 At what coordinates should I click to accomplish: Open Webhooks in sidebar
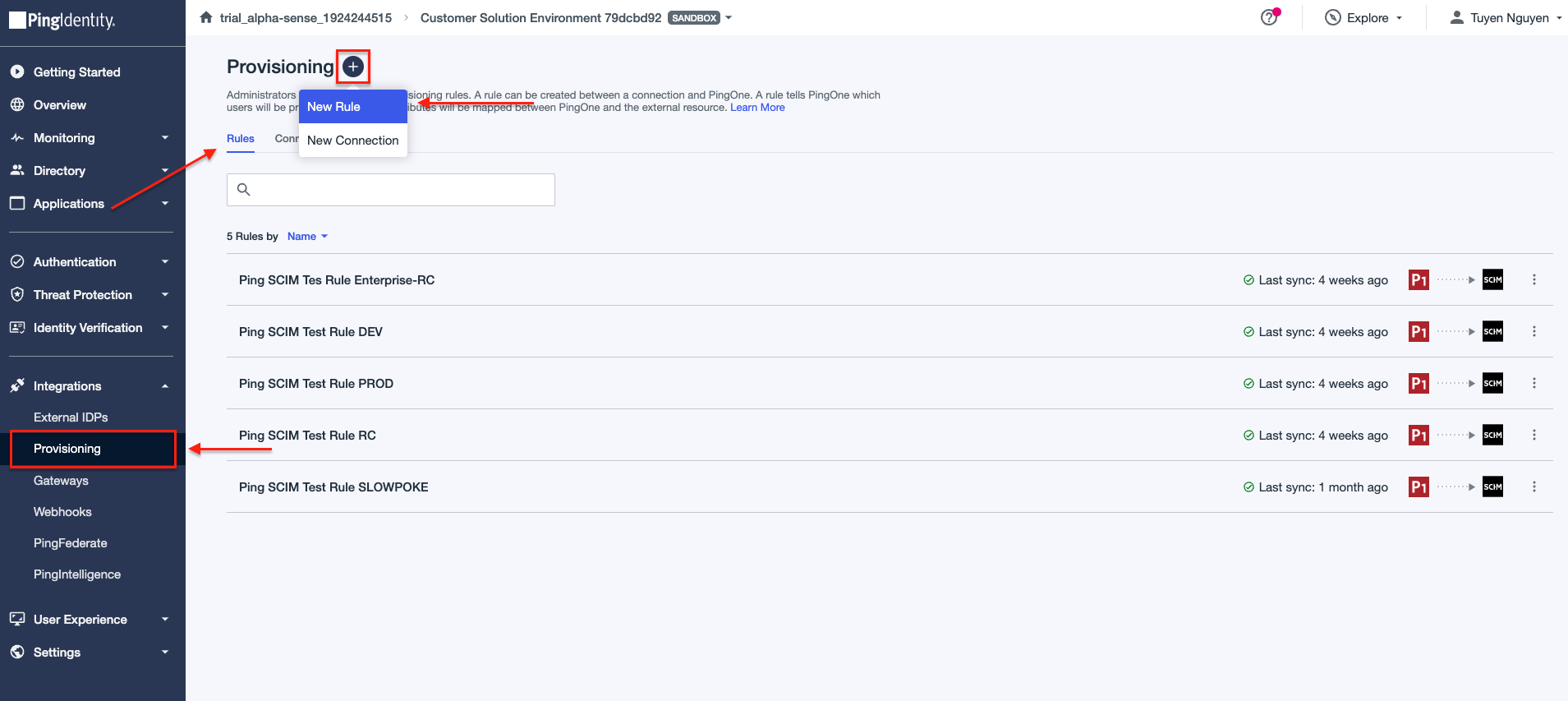(x=62, y=512)
